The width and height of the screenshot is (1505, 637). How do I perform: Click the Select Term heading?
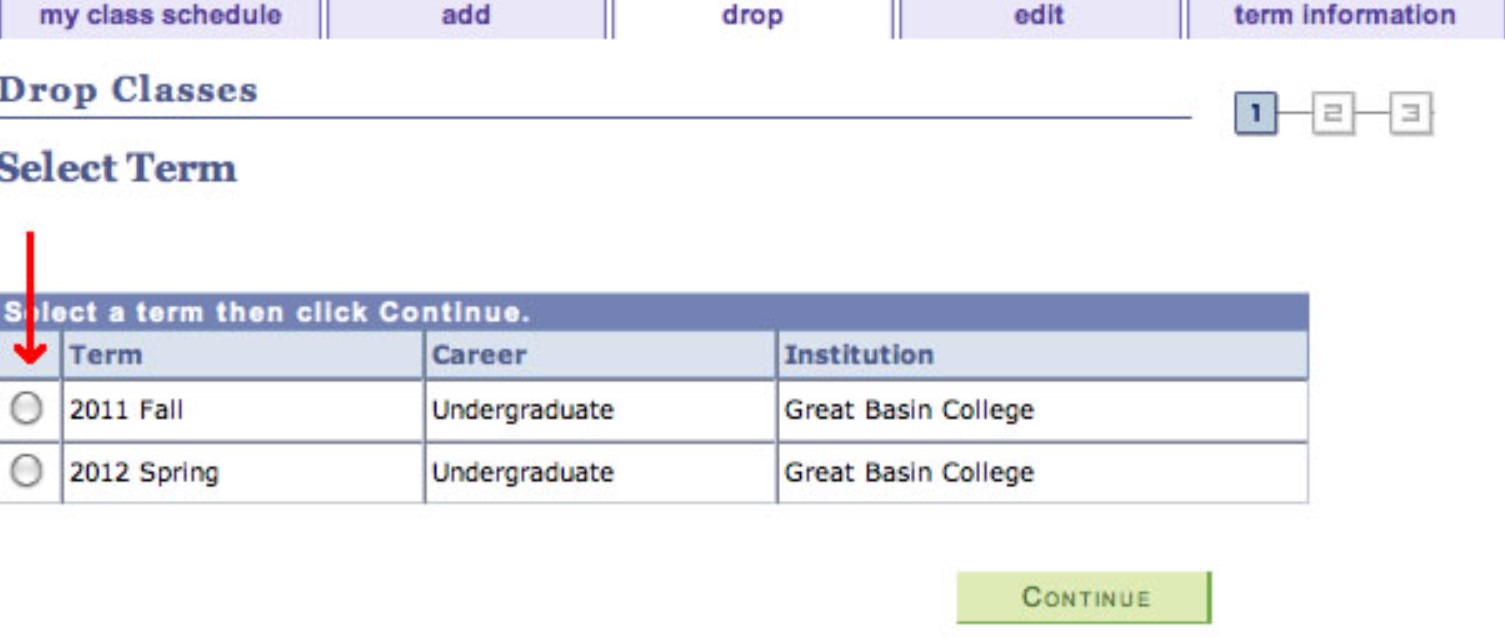118,168
